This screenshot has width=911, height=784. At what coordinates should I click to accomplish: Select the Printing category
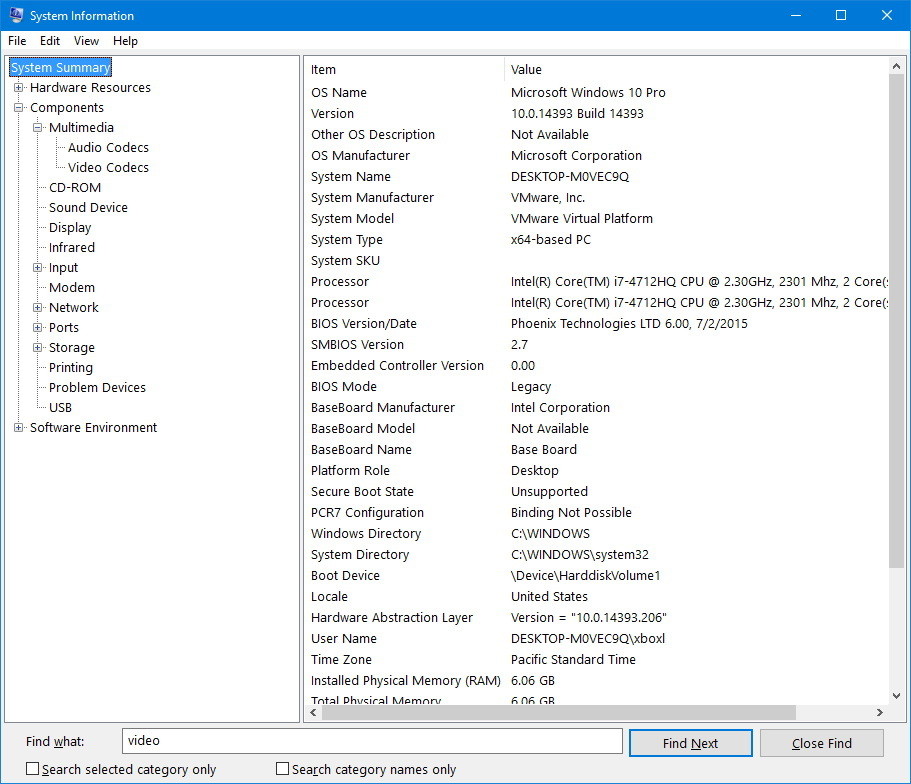71,367
